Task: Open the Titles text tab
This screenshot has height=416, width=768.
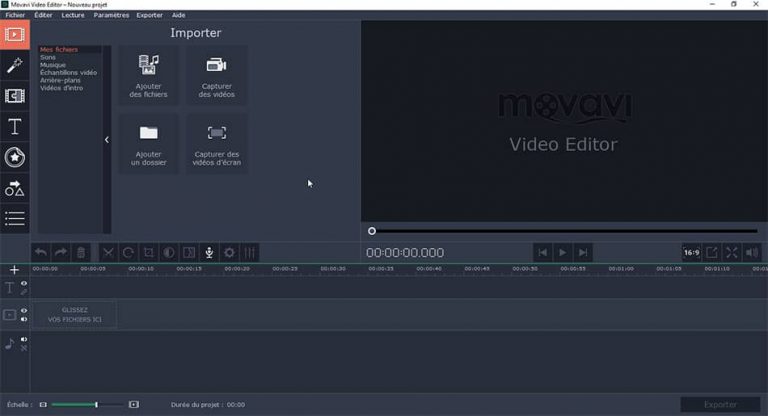Action: 15,127
